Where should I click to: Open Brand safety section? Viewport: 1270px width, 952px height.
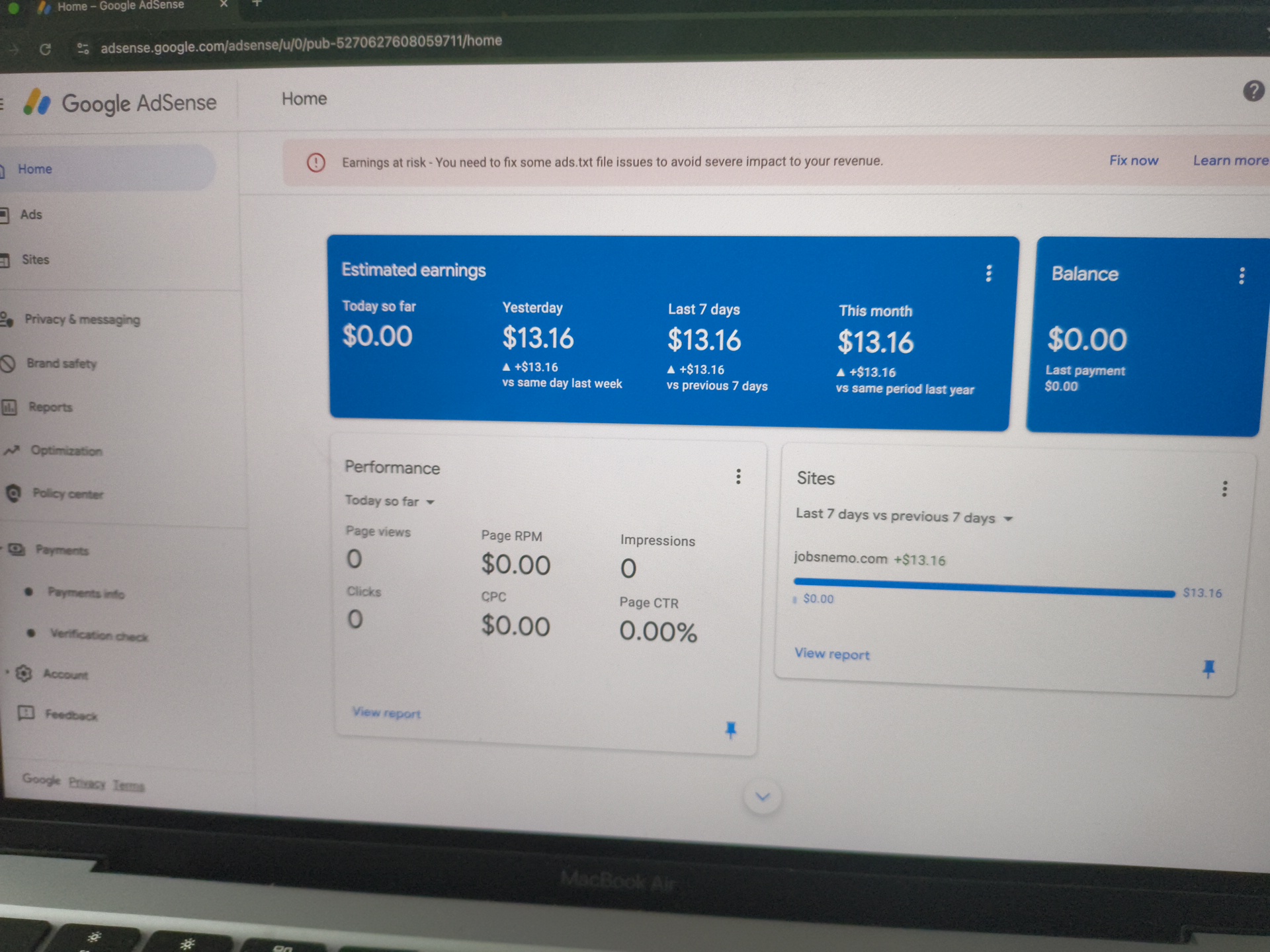pyautogui.click(x=62, y=364)
